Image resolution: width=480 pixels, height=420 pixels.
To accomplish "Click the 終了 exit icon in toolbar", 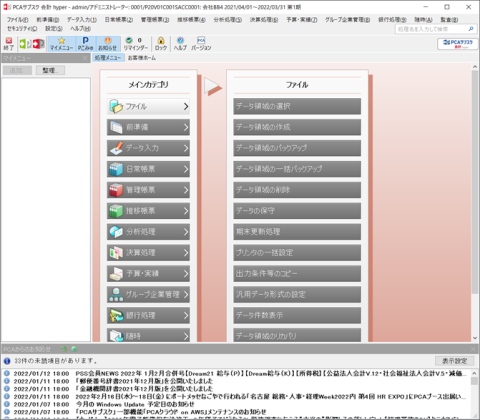I will point(9,43).
